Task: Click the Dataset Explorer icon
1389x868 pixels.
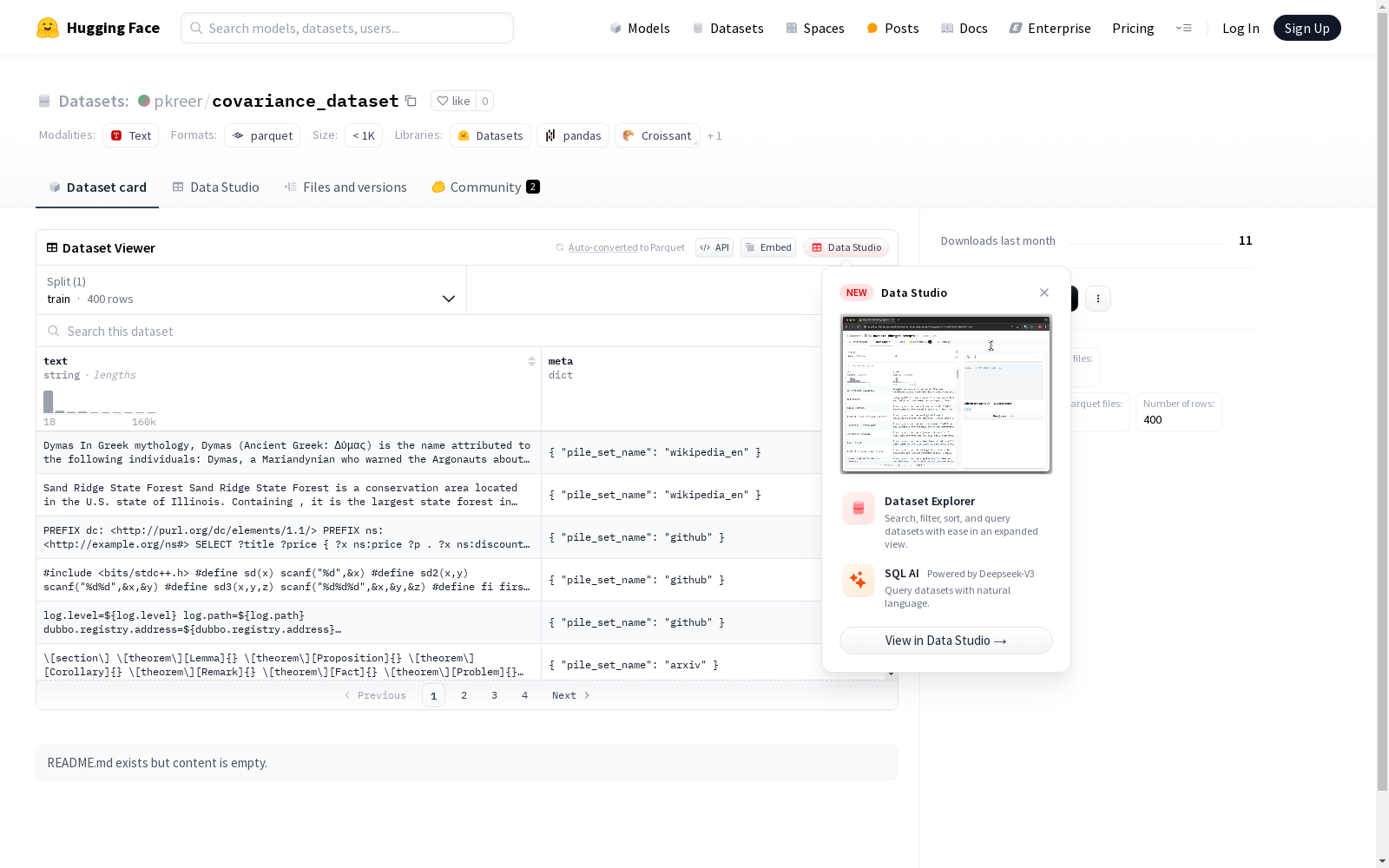Action: (x=859, y=509)
